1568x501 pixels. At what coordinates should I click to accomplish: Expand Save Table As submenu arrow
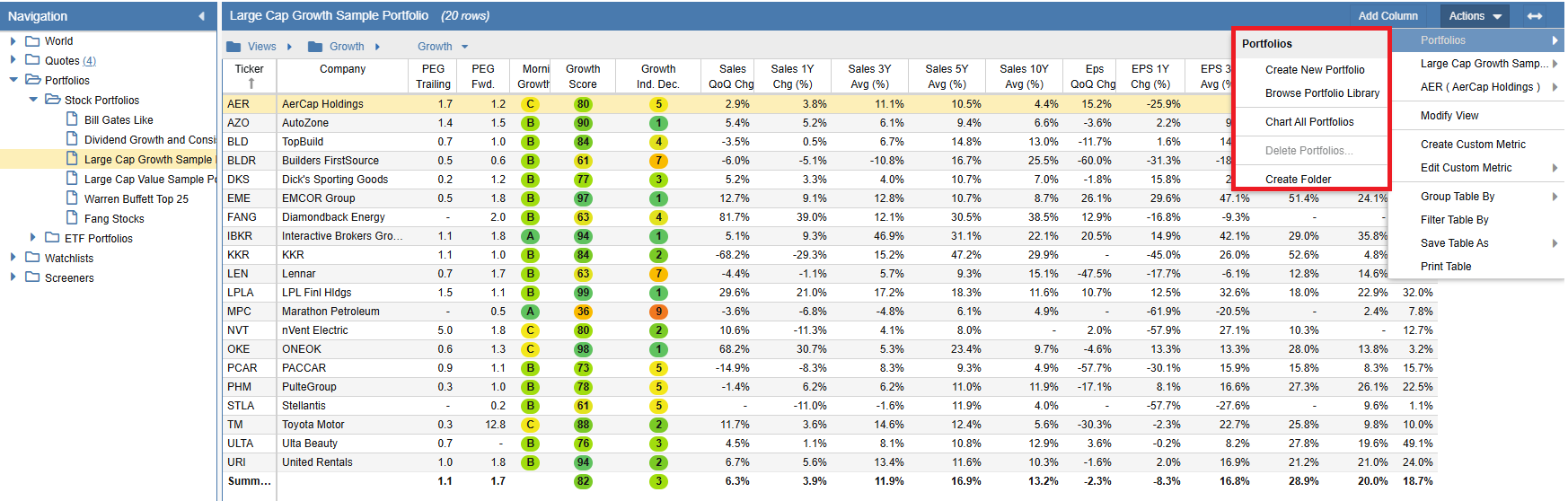point(1555,243)
